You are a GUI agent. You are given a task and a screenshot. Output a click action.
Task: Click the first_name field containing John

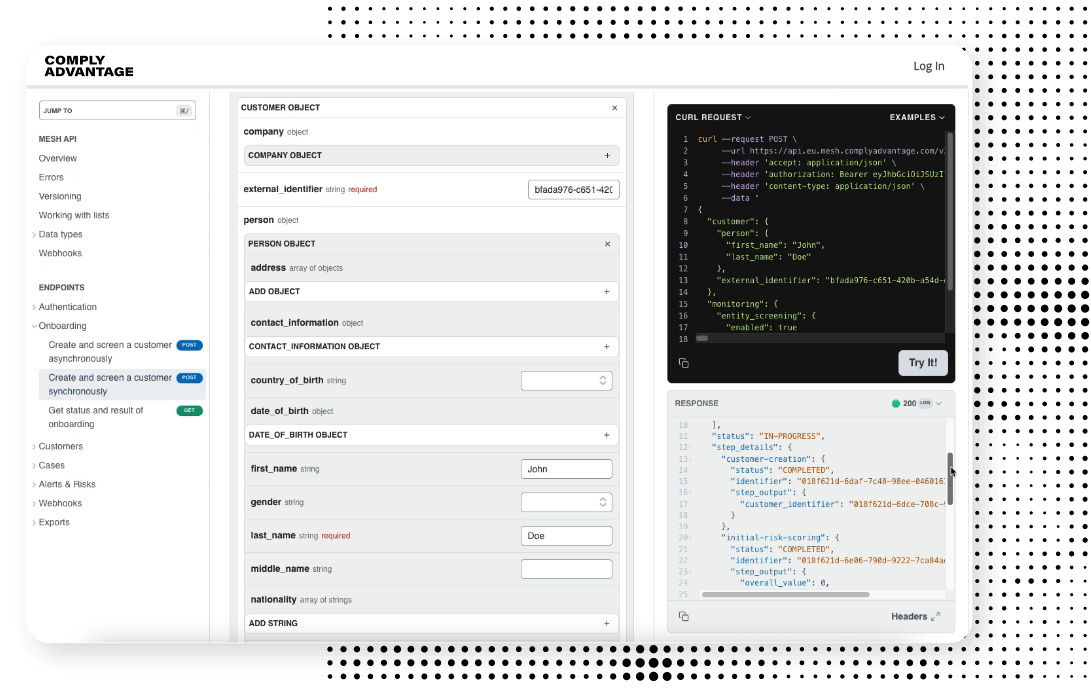pos(566,470)
